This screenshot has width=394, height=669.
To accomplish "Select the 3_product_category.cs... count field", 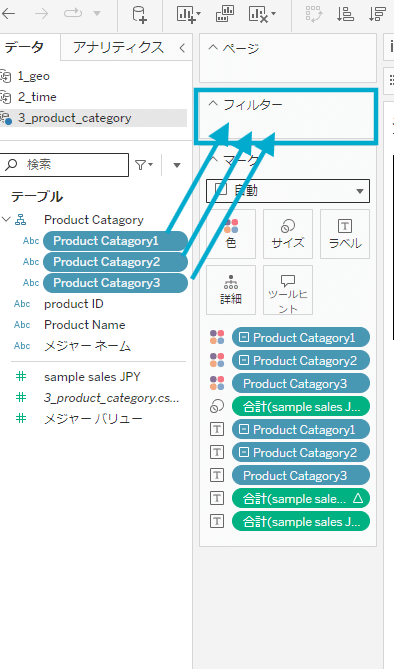I will pyautogui.click(x=111, y=398).
